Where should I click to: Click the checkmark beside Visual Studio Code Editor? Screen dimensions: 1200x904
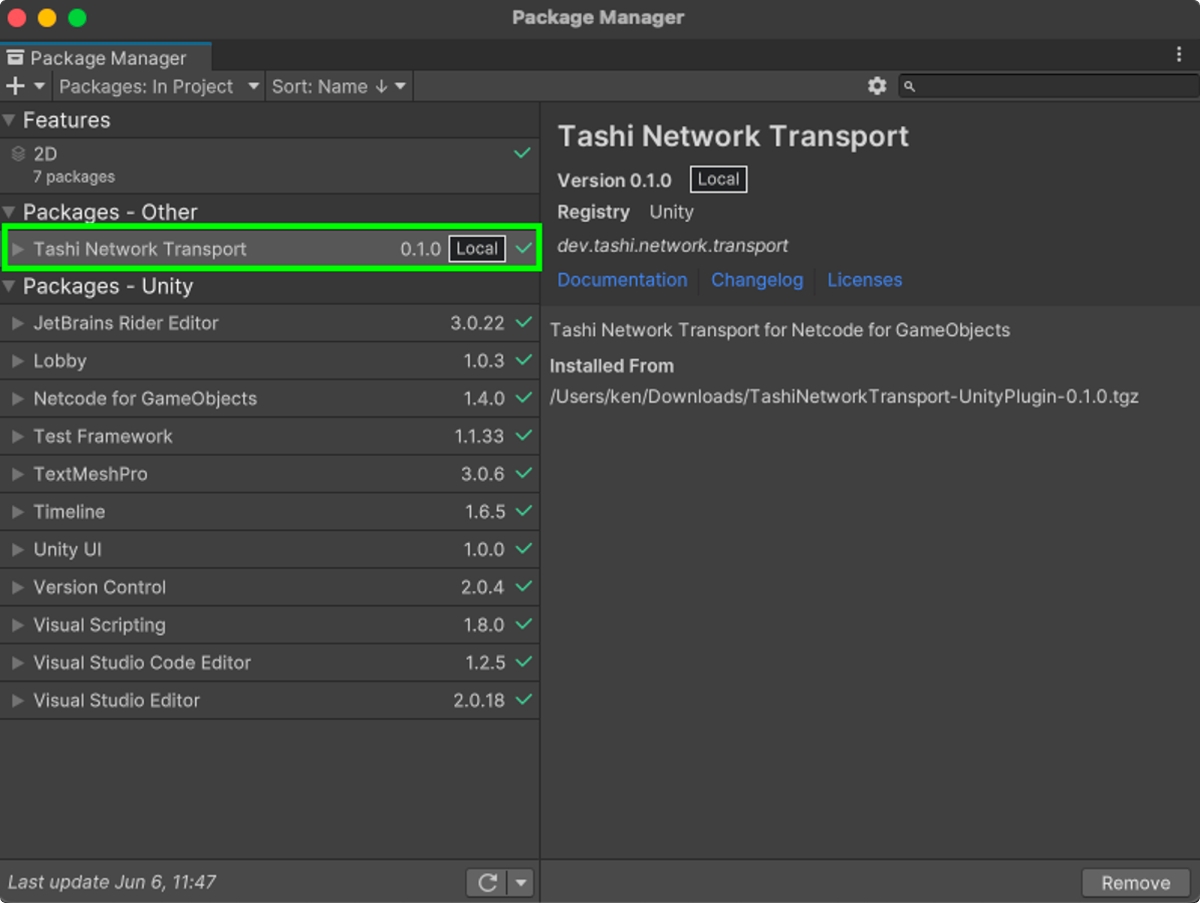point(523,662)
